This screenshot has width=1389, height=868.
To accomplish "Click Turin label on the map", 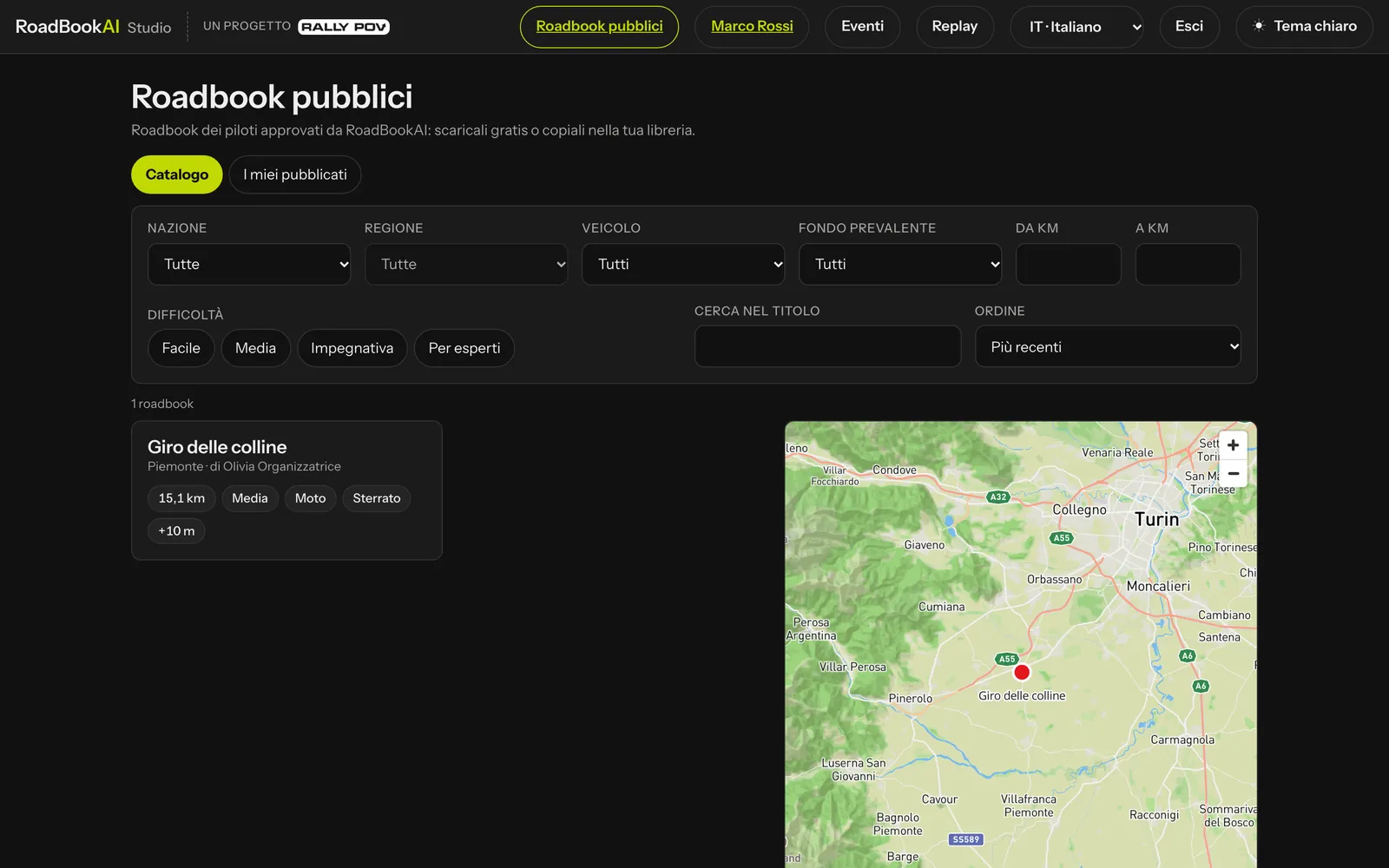I will 1157,519.
